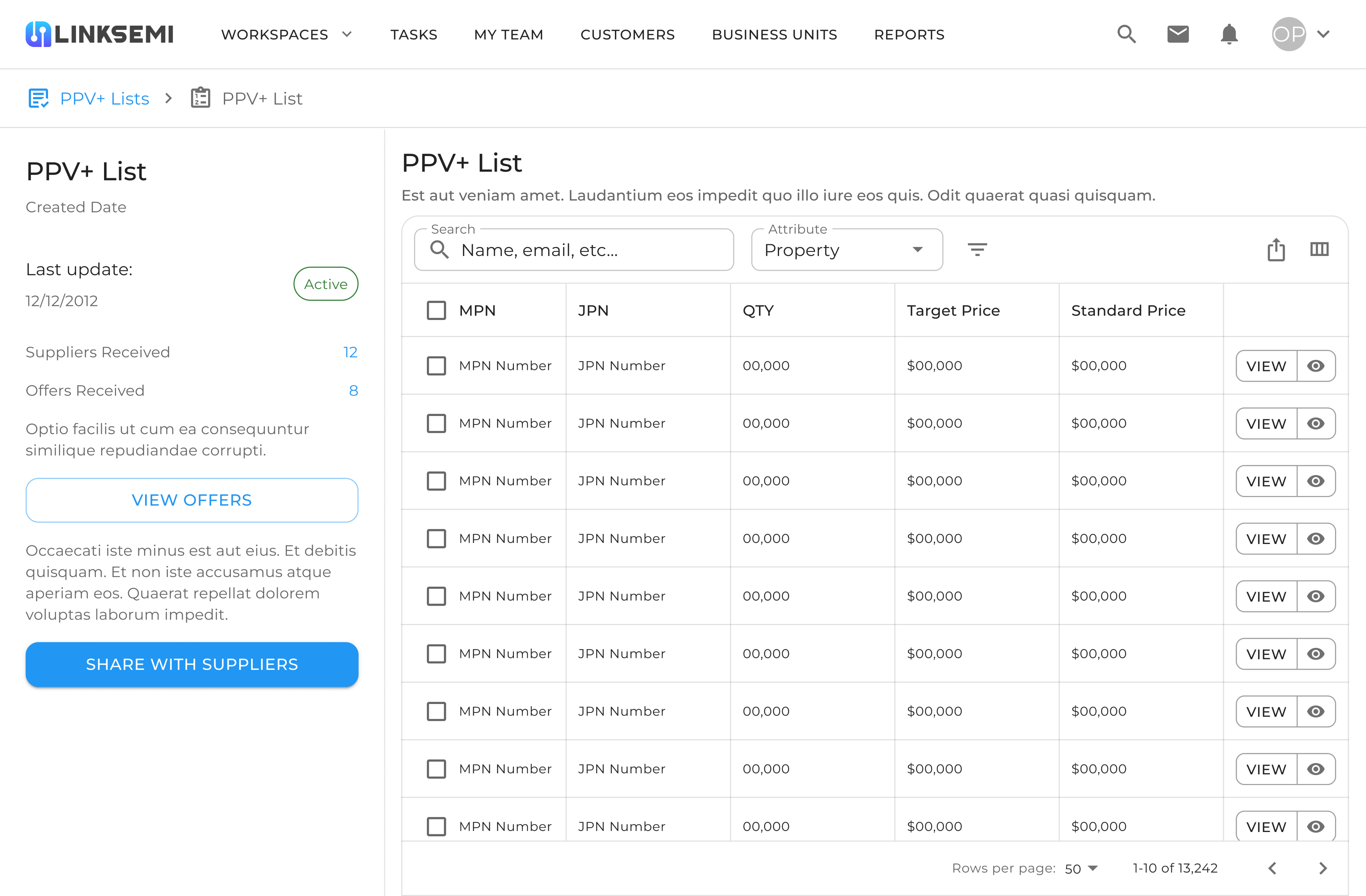This screenshot has height=896, width=1366.
Task: Click the LinkSemi logo
Action: point(100,34)
